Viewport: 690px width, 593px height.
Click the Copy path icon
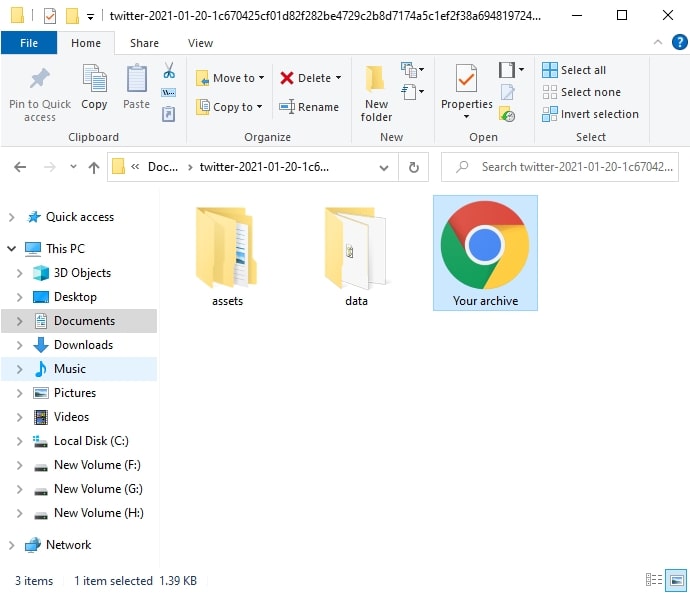click(169, 92)
